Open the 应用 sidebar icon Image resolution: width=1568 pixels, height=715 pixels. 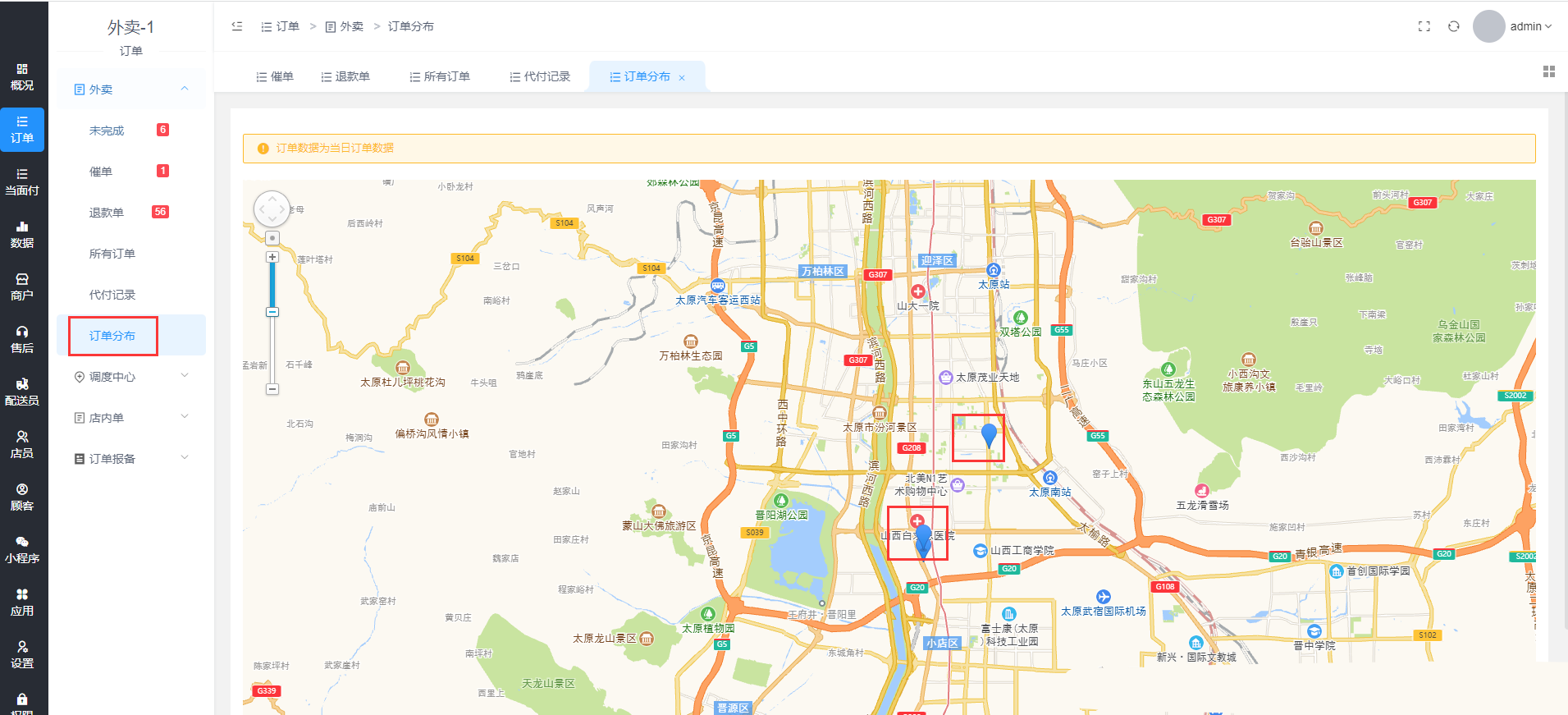[x=22, y=603]
